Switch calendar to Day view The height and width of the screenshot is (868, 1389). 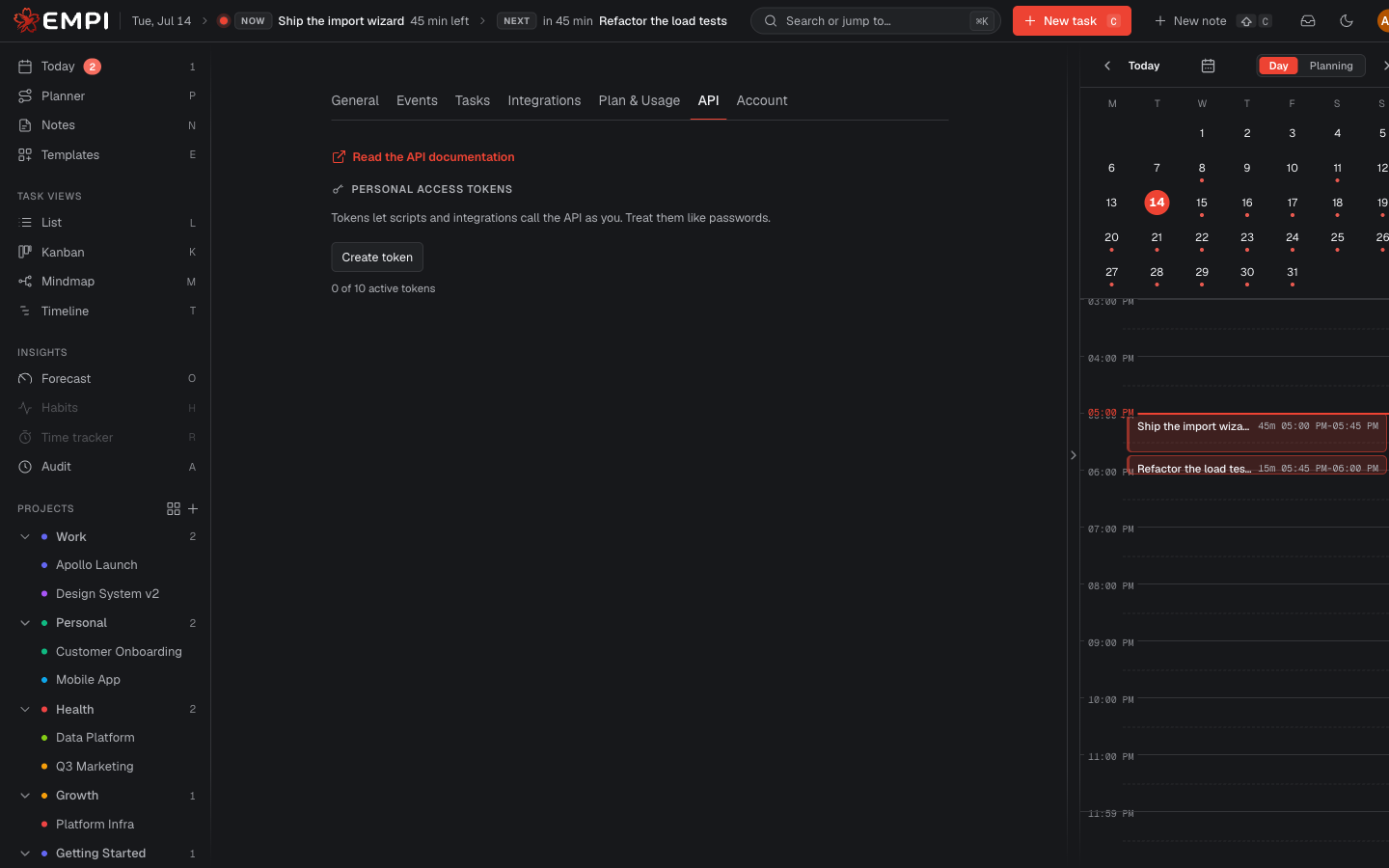click(x=1278, y=66)
